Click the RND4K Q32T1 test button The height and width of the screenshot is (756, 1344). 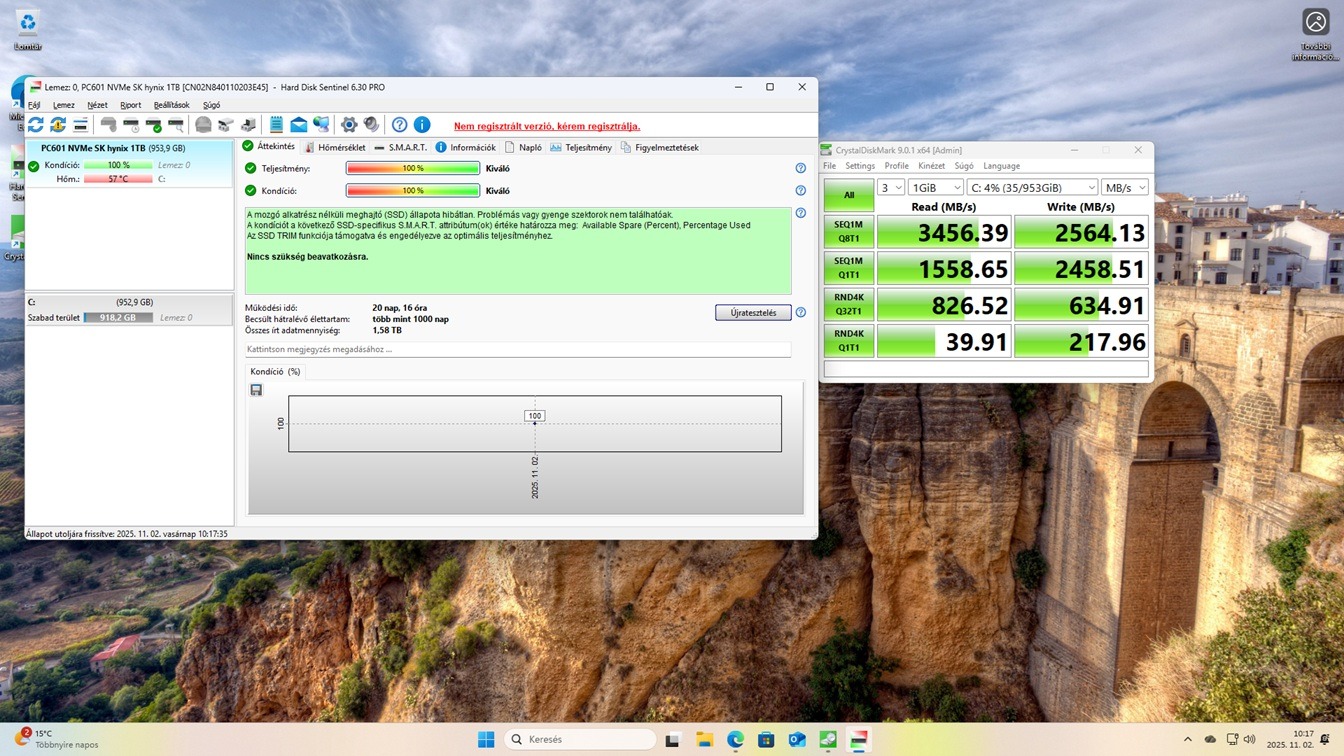click(x=848, y=304)
